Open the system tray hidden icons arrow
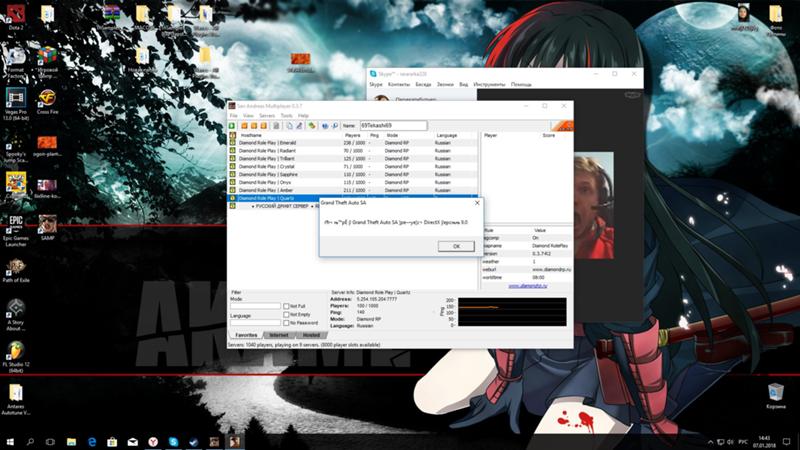The width and height of the screenshot is (800, 450). (x=710, y=442)
